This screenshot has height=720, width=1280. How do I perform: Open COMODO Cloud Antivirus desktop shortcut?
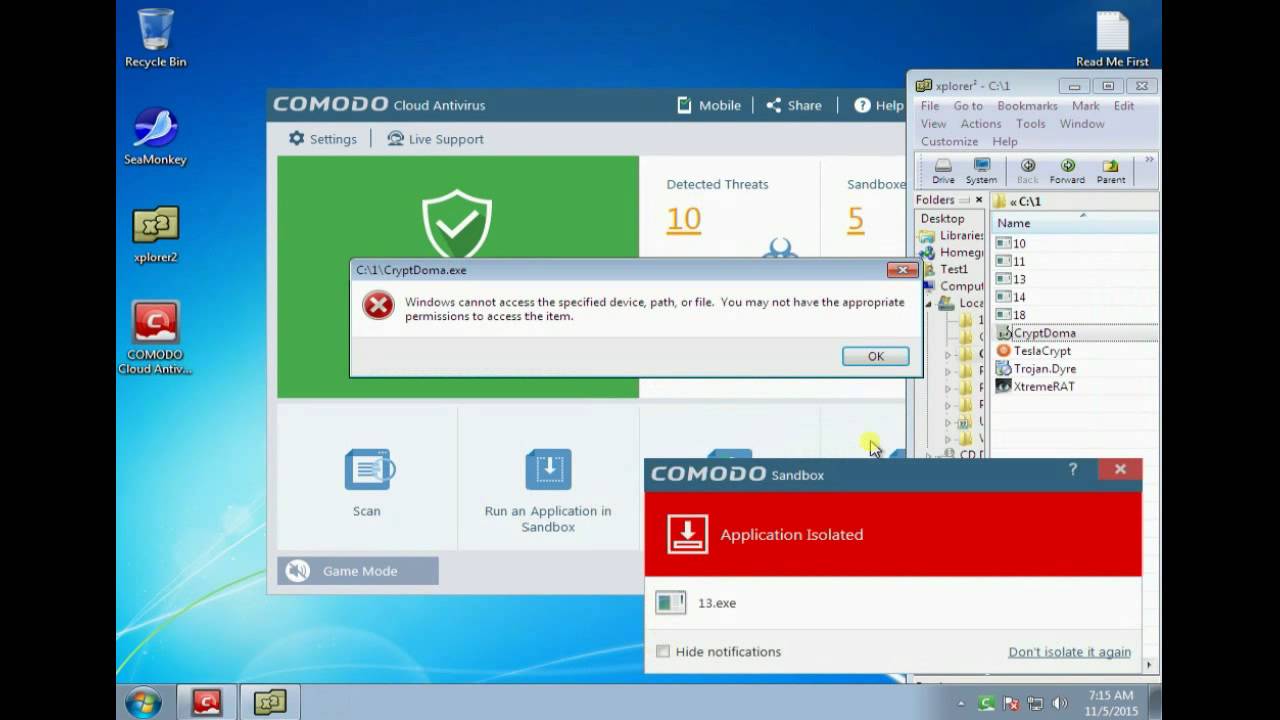[155, 338]
